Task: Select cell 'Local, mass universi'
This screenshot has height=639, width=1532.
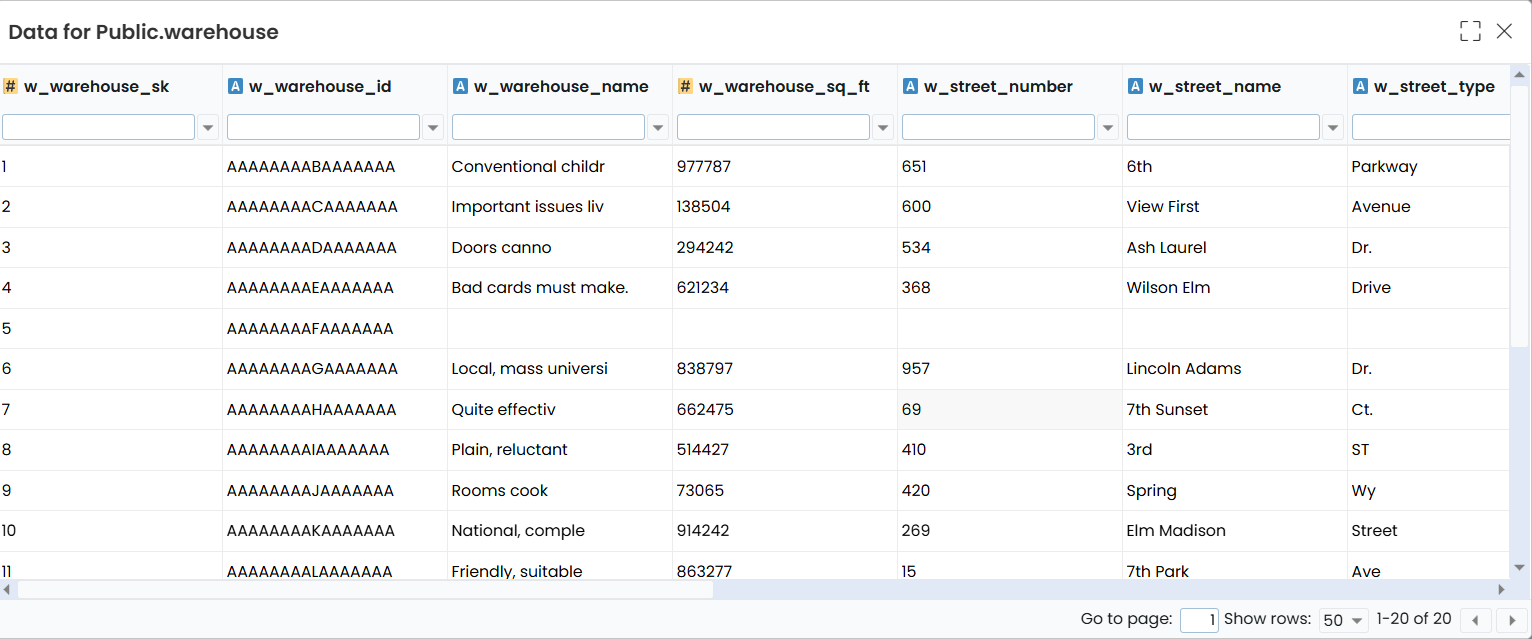Action: [x=560, y=369]
